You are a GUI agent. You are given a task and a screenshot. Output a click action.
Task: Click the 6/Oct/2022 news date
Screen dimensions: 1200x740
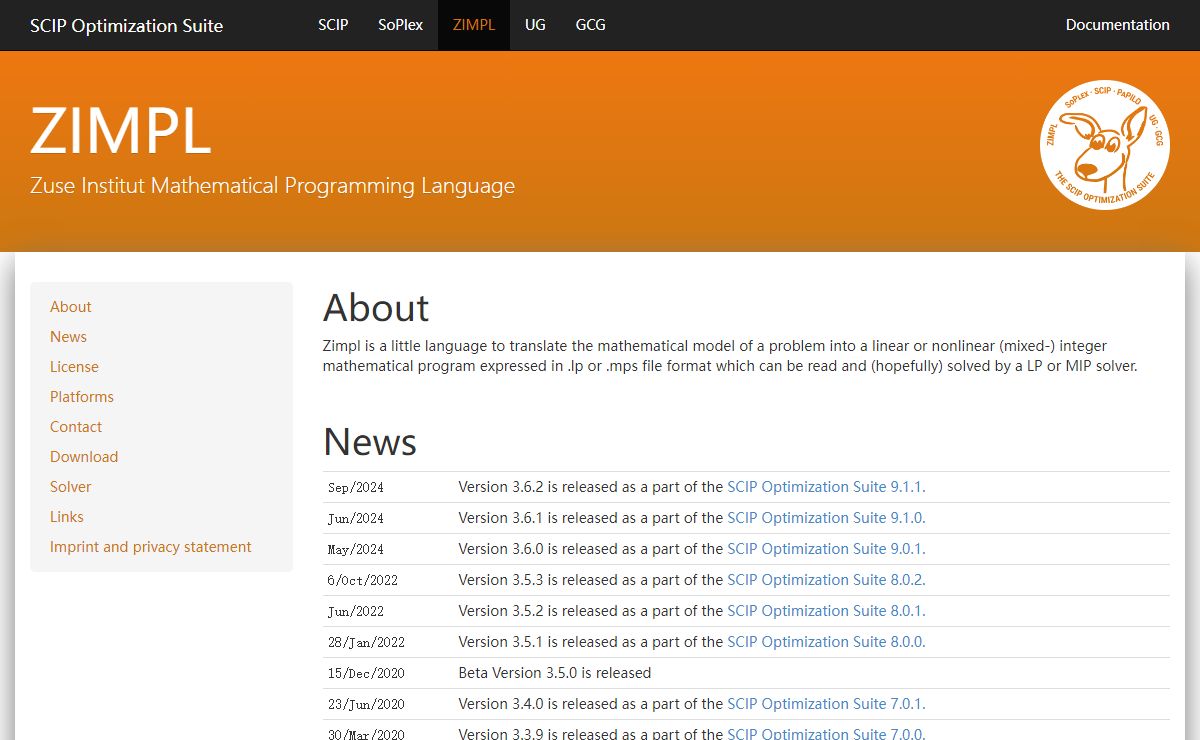(x=363, y=581)
